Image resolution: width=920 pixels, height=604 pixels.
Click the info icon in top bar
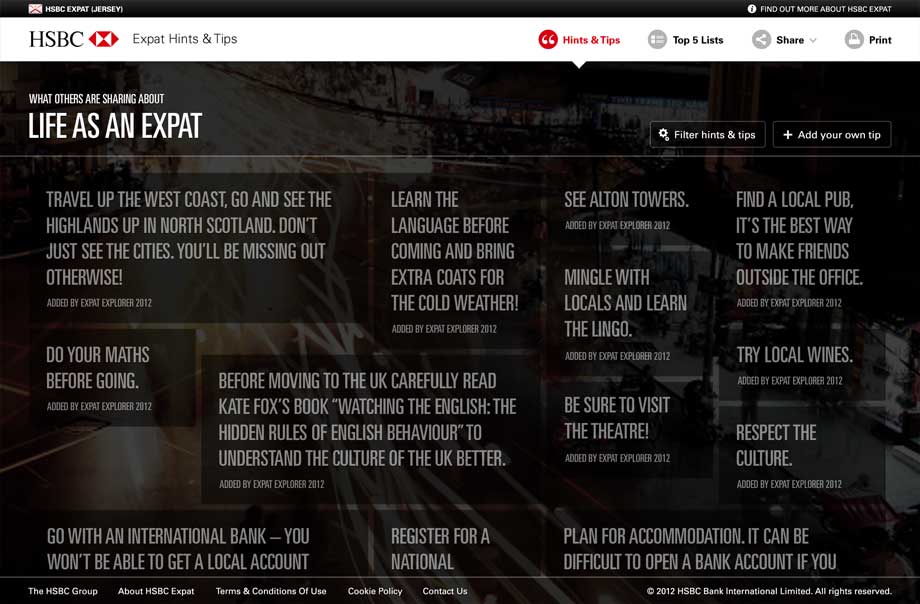point(752,9)
